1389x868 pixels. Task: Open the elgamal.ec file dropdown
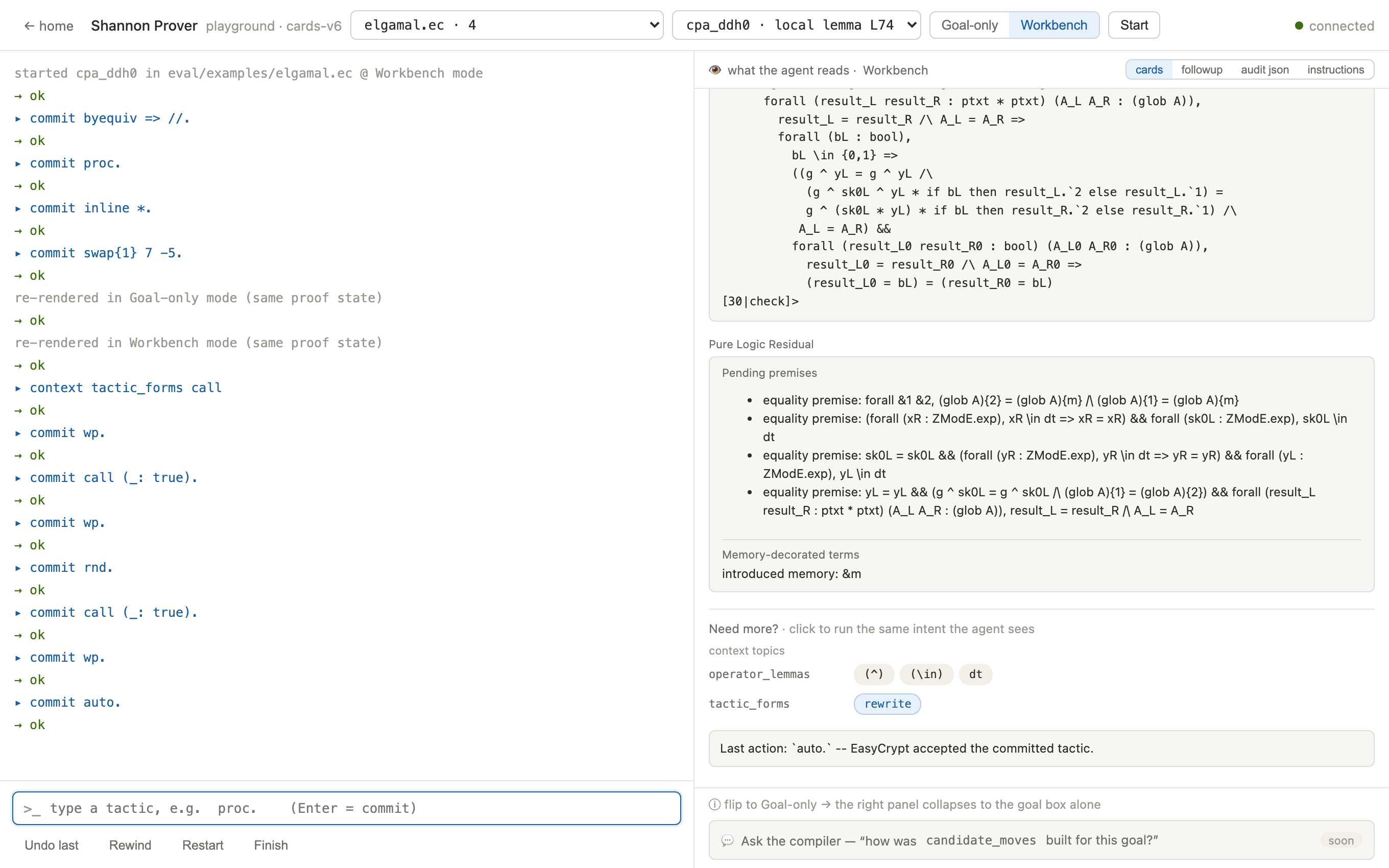[x=507, y=25]
